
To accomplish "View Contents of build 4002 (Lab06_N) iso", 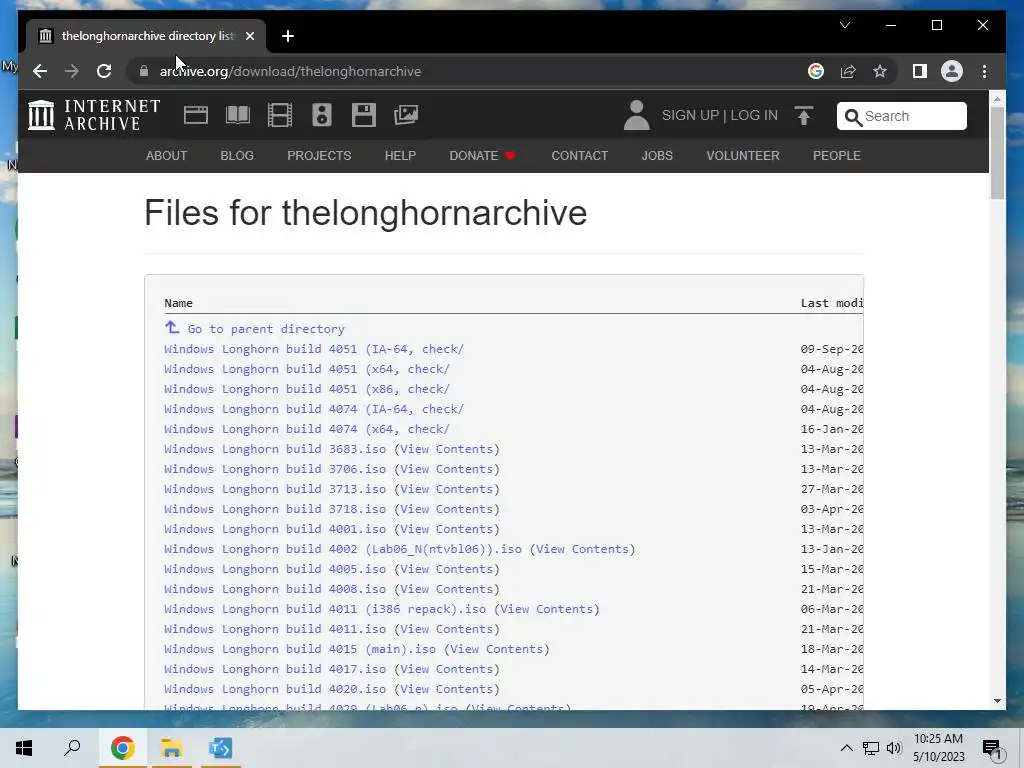I will click(582, 549).
